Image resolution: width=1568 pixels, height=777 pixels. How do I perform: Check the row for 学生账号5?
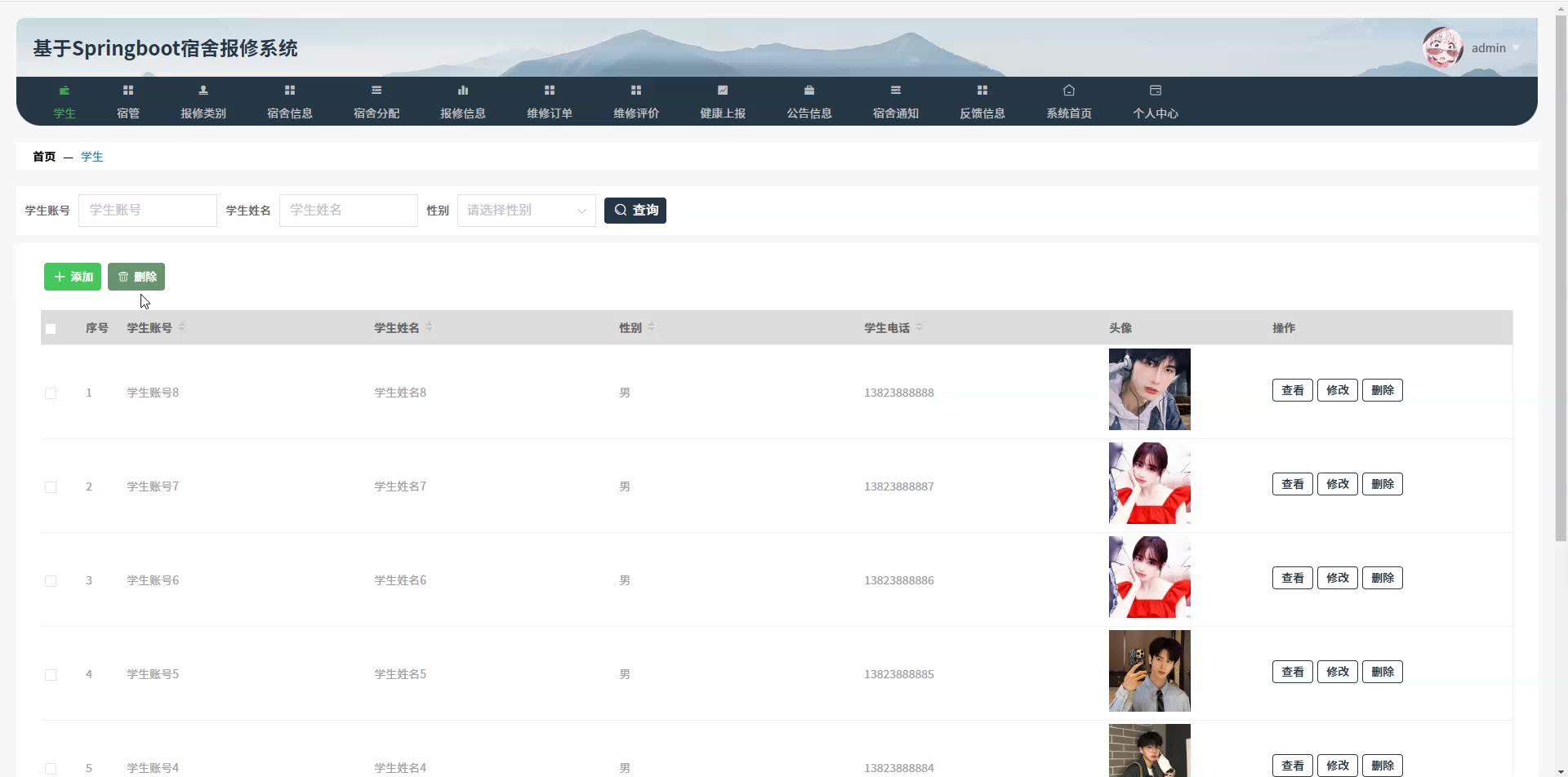click(x=51, y=675)
